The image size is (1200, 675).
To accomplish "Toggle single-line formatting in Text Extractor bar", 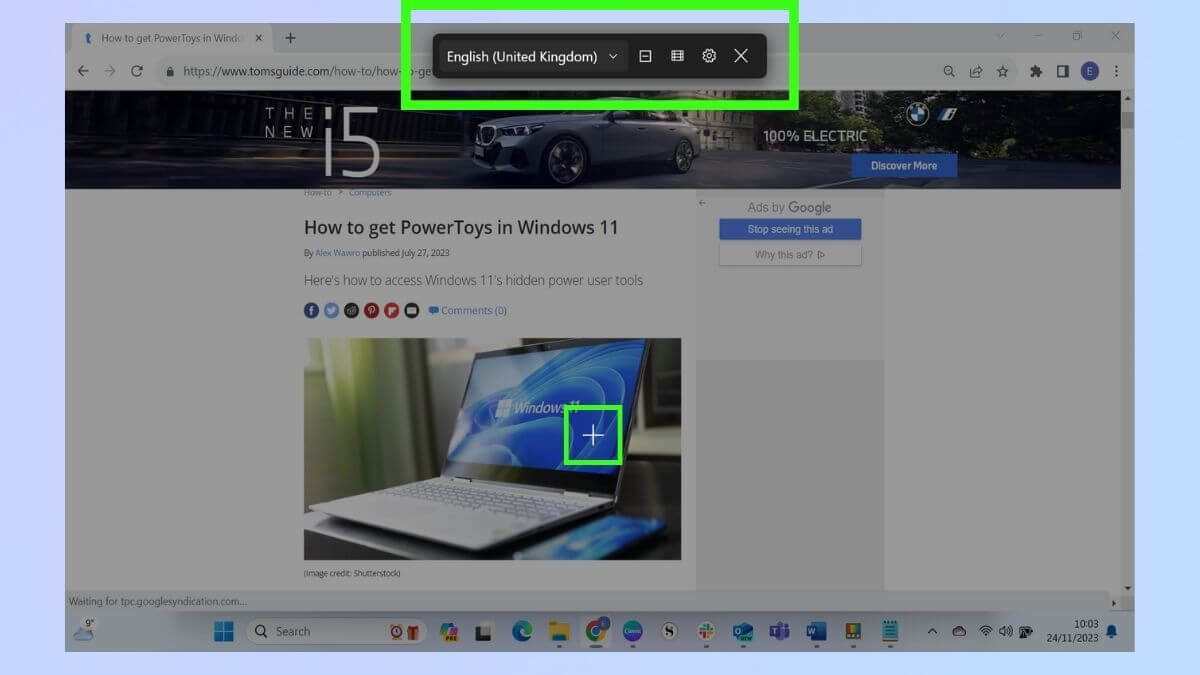I will point(645,56).
